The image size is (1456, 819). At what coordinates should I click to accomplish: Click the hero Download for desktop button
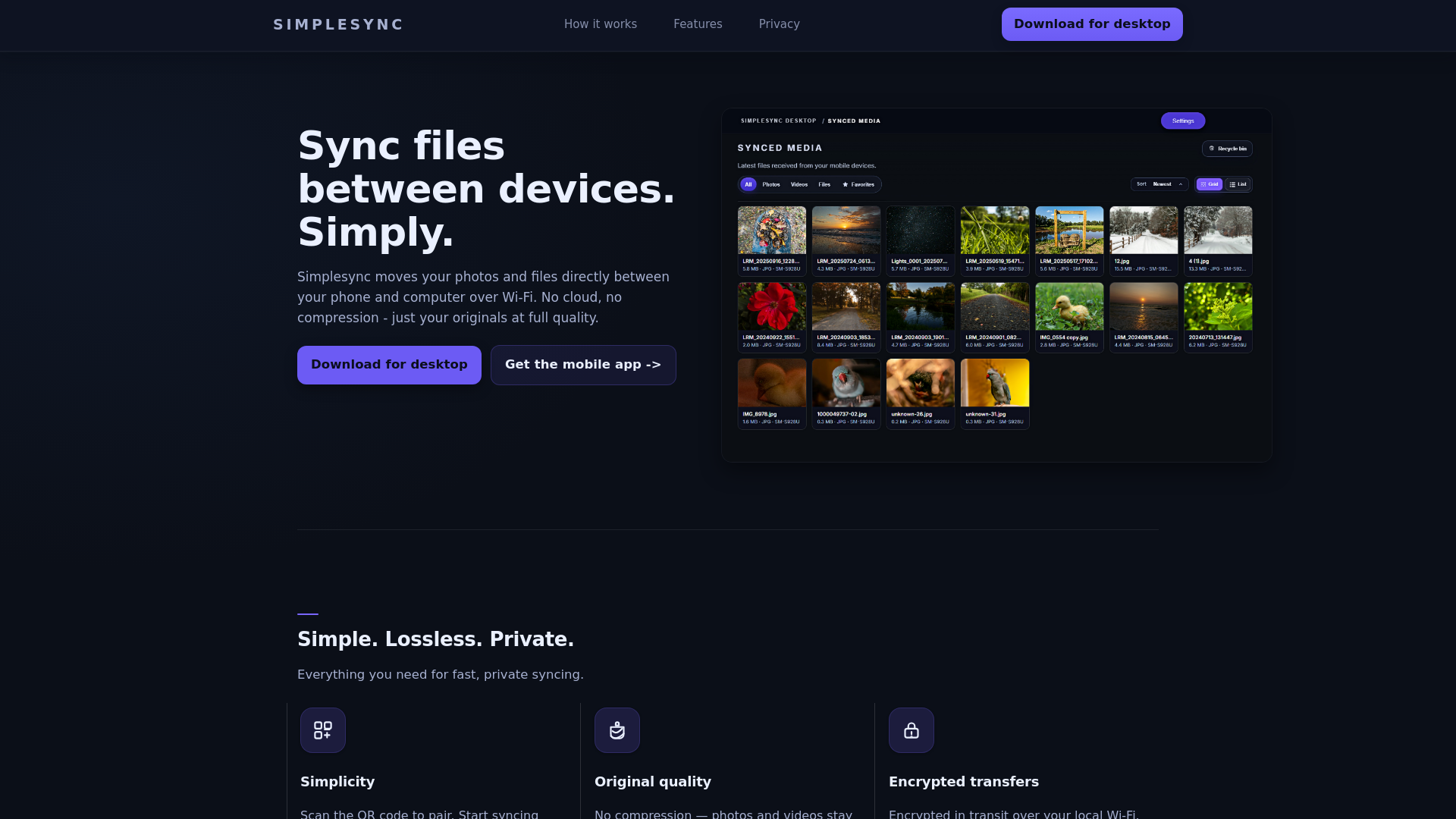[x=389, y=365]
